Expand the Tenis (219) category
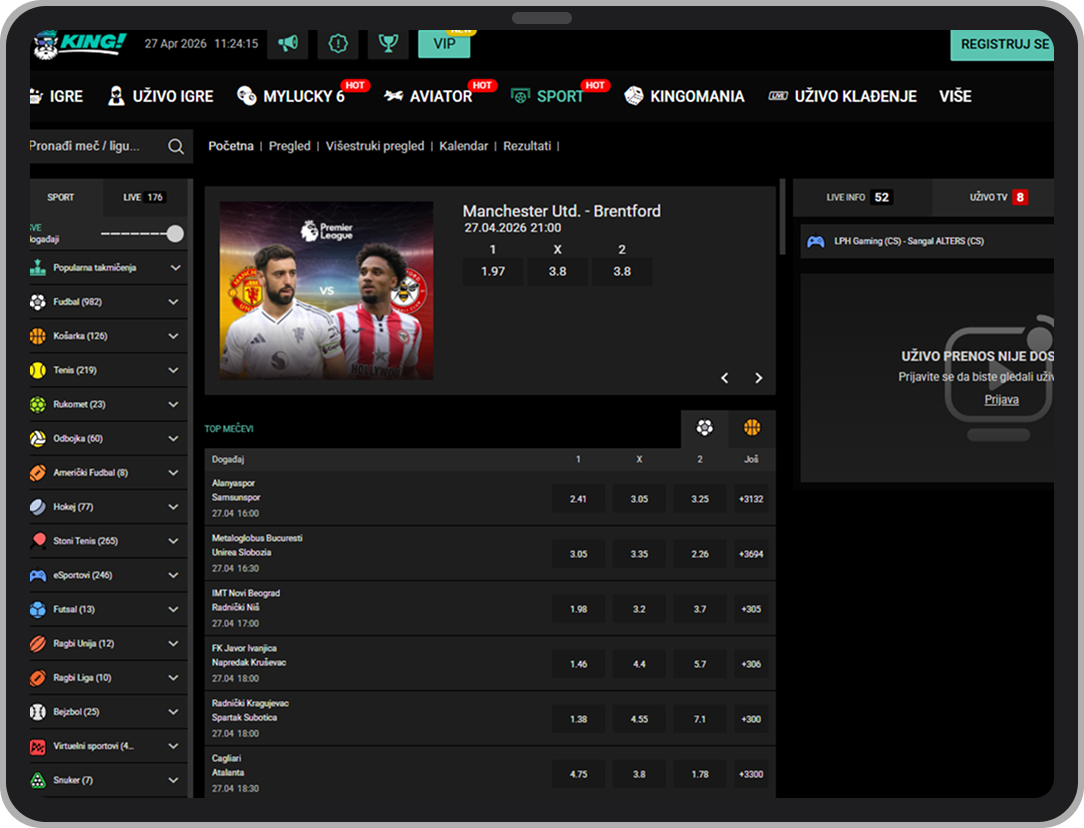This screenshot has height=828, width=1084. coord(174,370)
